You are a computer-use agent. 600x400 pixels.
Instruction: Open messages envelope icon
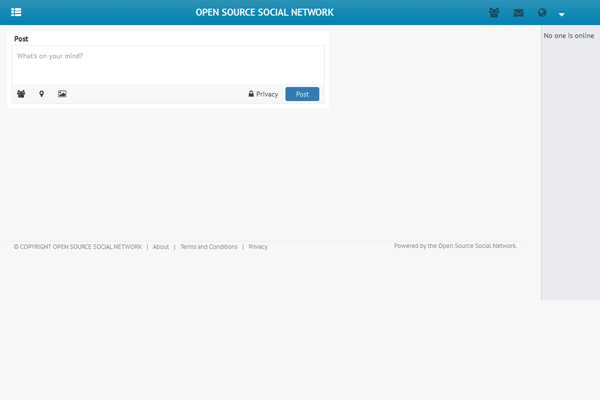tap(518, 13)
